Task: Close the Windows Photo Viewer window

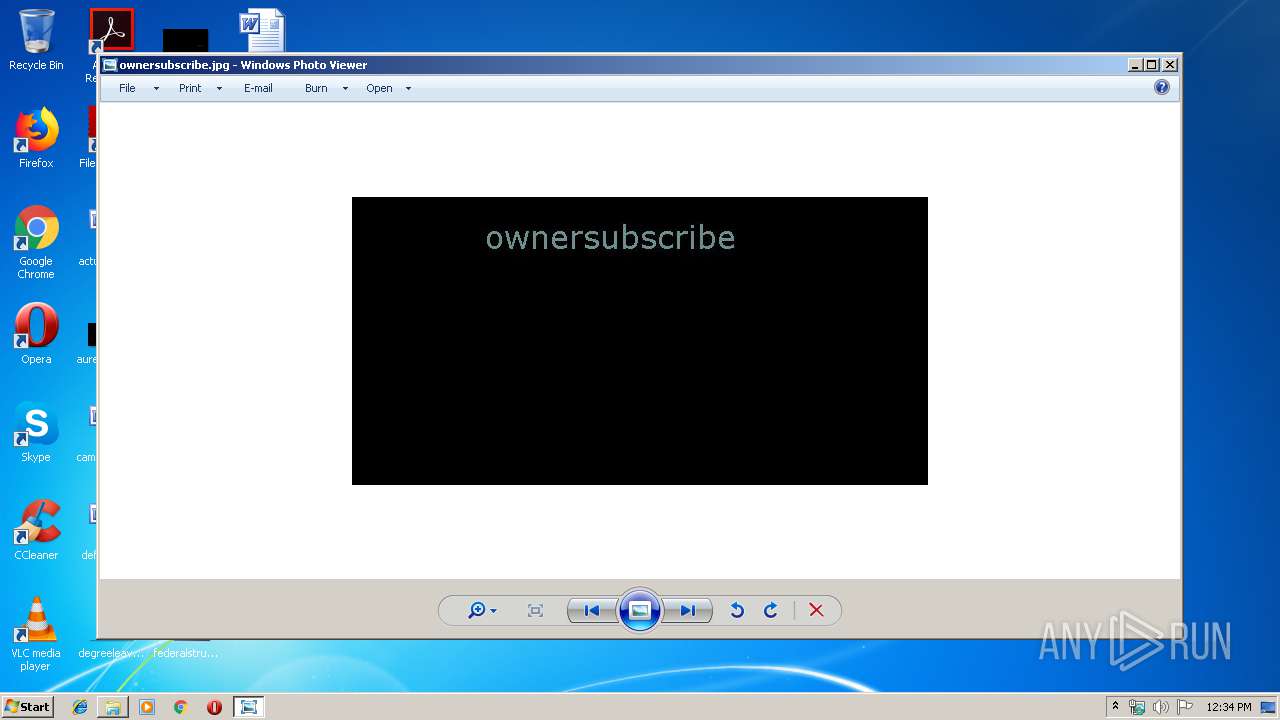Action: 1170,65
